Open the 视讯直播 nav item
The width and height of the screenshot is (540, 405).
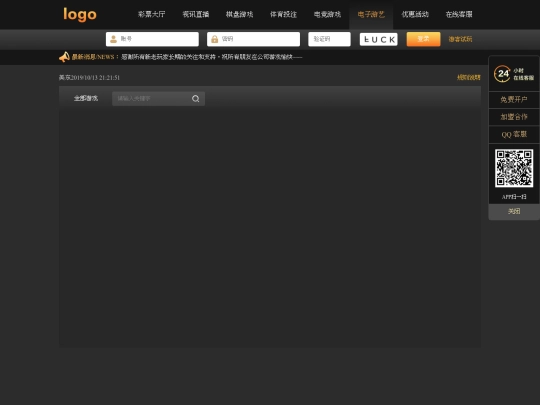pyautogui.click(x=196, y=14)
